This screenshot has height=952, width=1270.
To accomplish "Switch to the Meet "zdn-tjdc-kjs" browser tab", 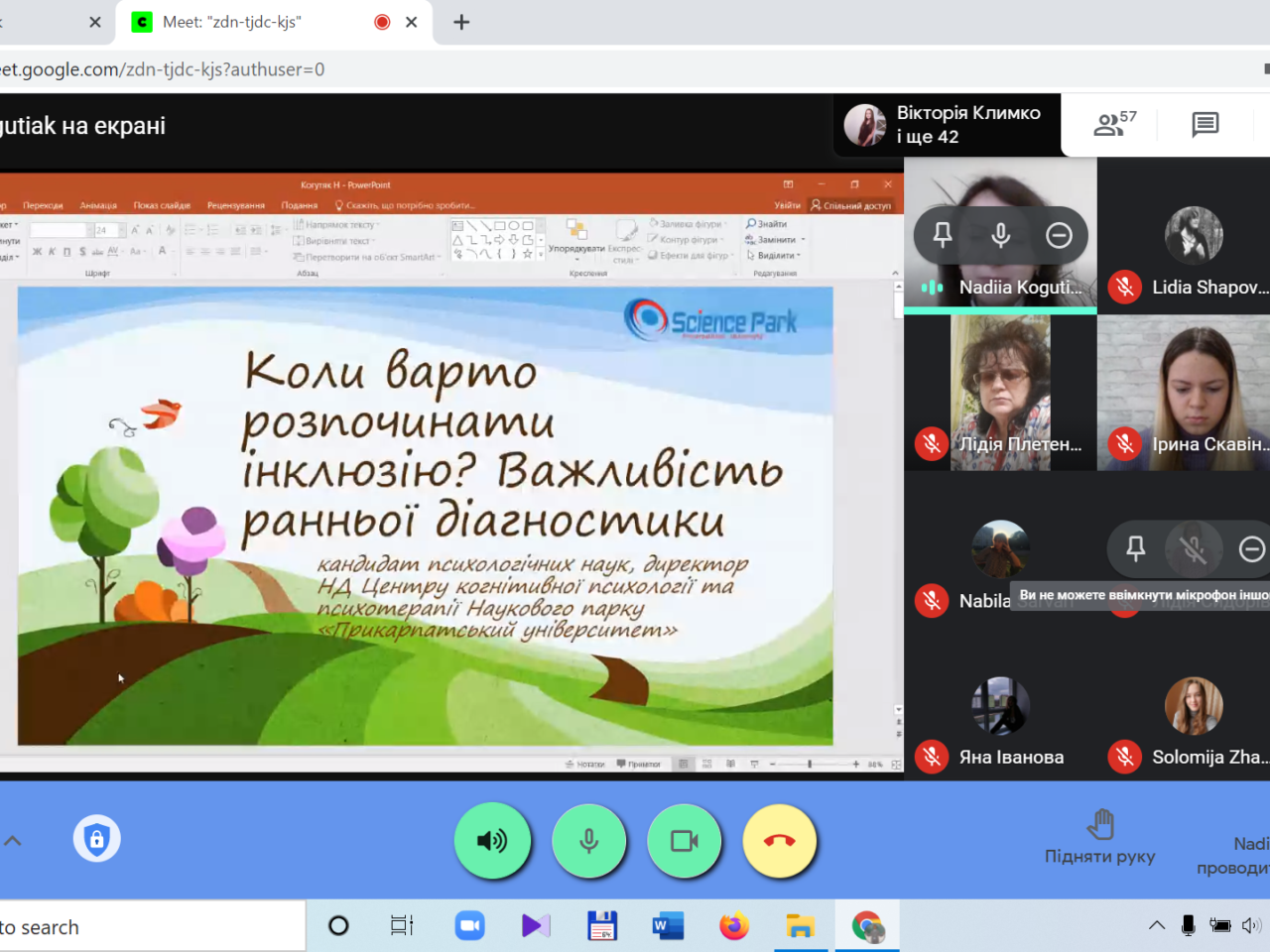I will click(x=258, y=22).
